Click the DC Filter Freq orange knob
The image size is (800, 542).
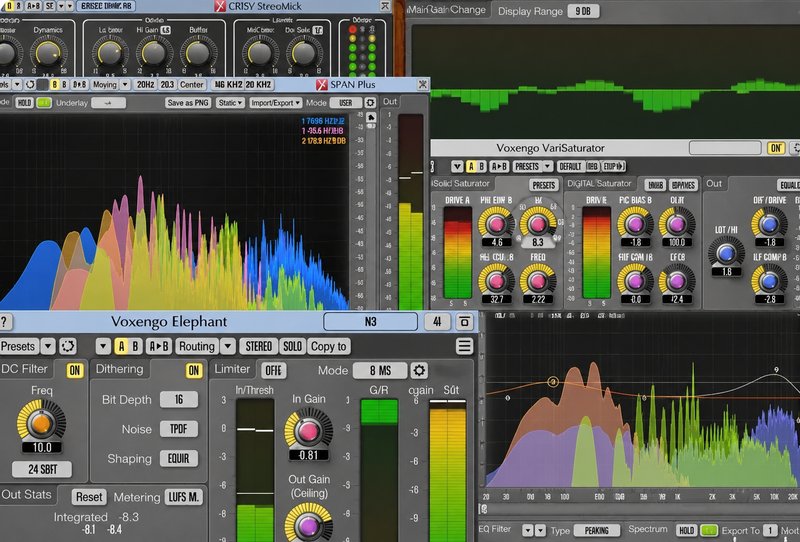41,423
